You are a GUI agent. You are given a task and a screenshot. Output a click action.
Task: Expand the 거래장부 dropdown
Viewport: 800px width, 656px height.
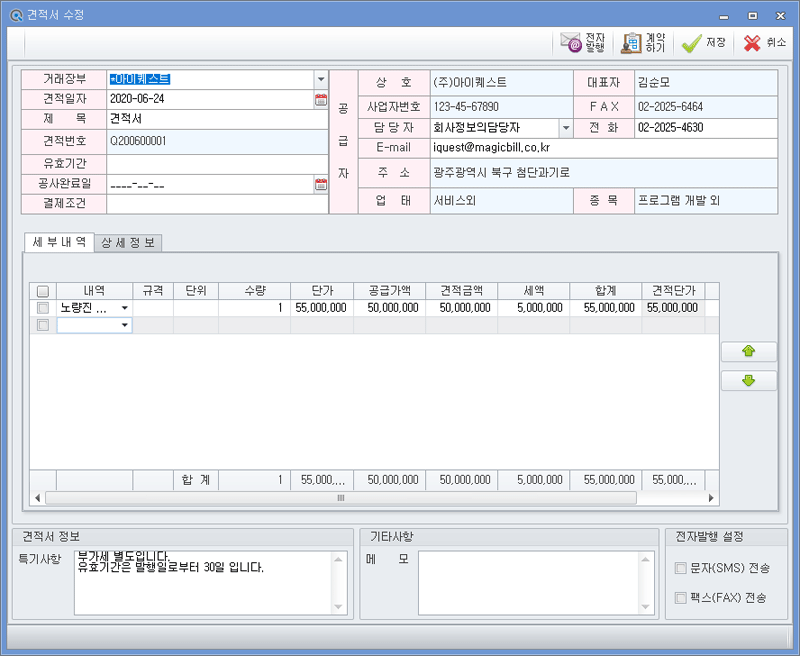(320, 79)
